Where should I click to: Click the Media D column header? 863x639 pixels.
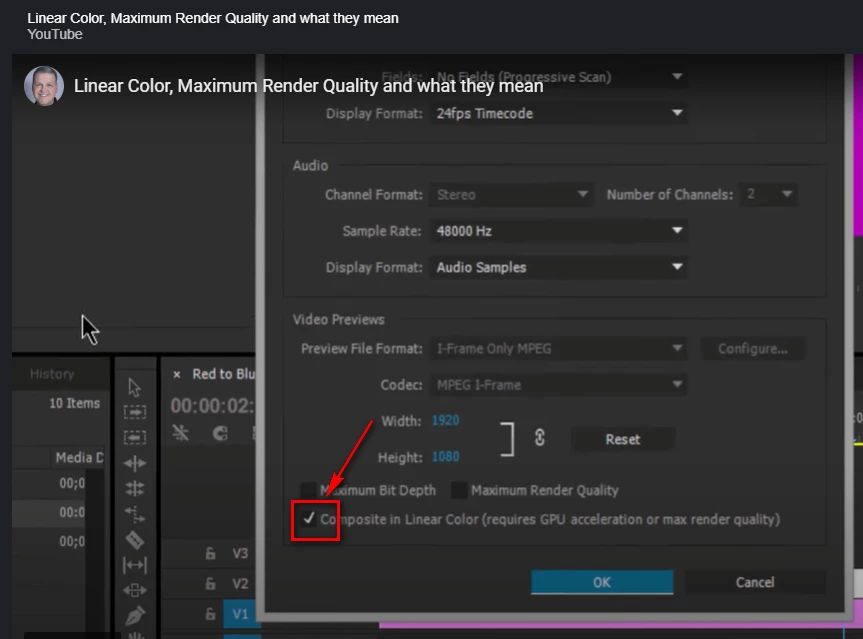tap(79, 457)
